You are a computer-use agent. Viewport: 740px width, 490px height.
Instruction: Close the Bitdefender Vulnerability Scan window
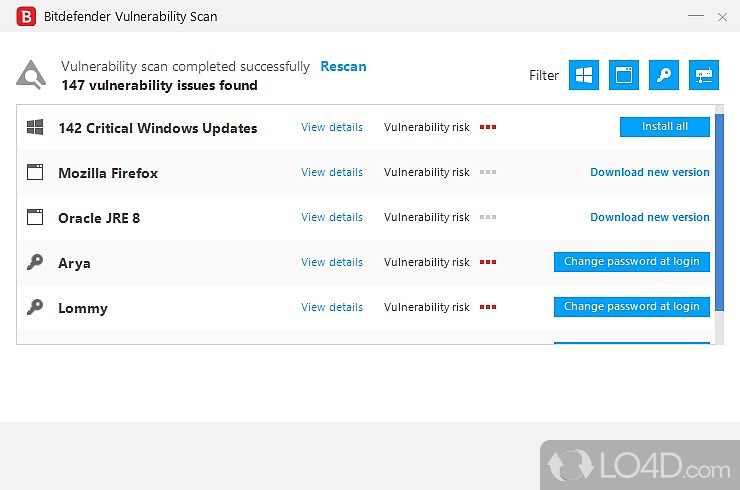click(x=722, y=17)
